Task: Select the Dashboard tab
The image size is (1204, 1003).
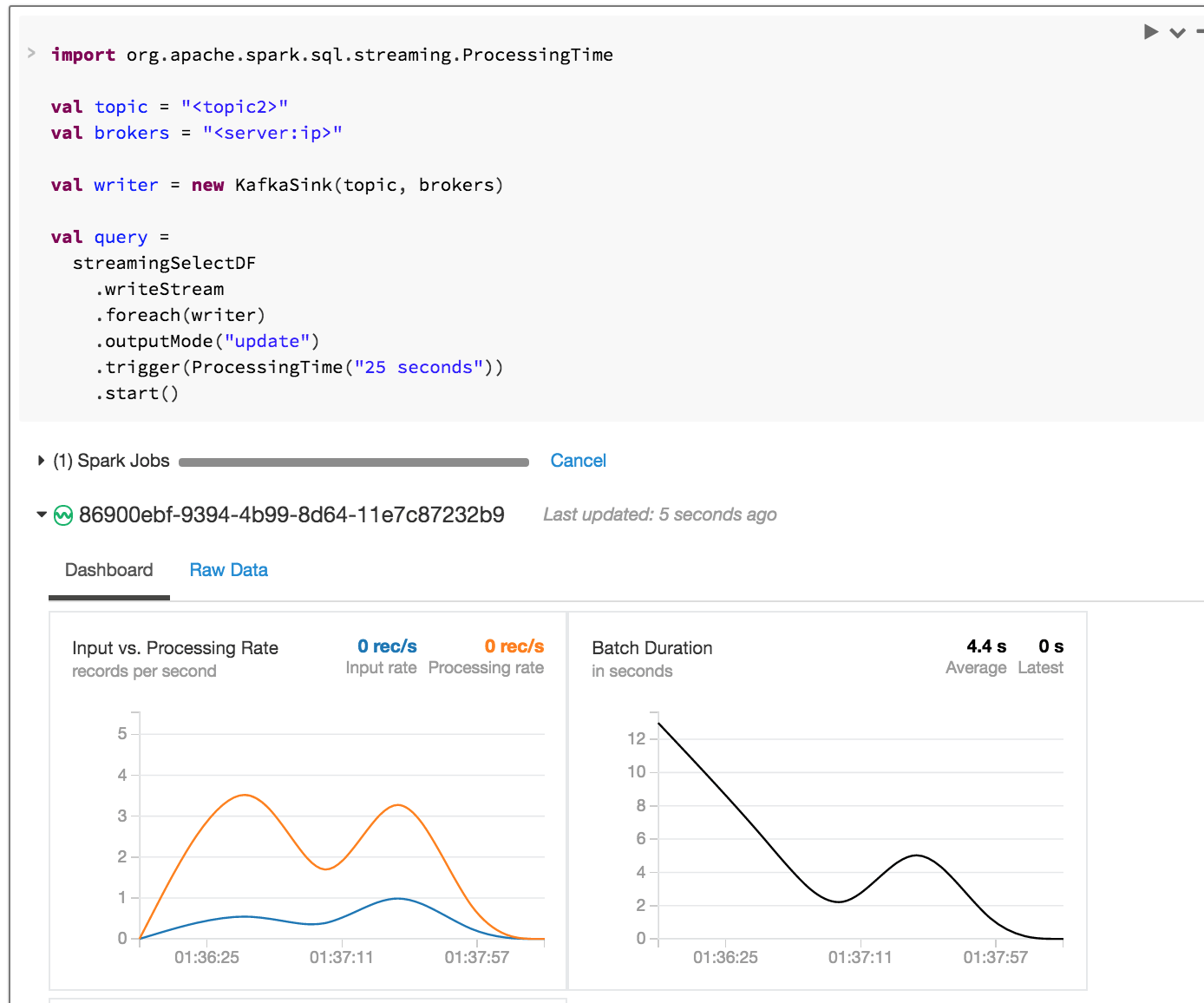Action: coord(108,570)
